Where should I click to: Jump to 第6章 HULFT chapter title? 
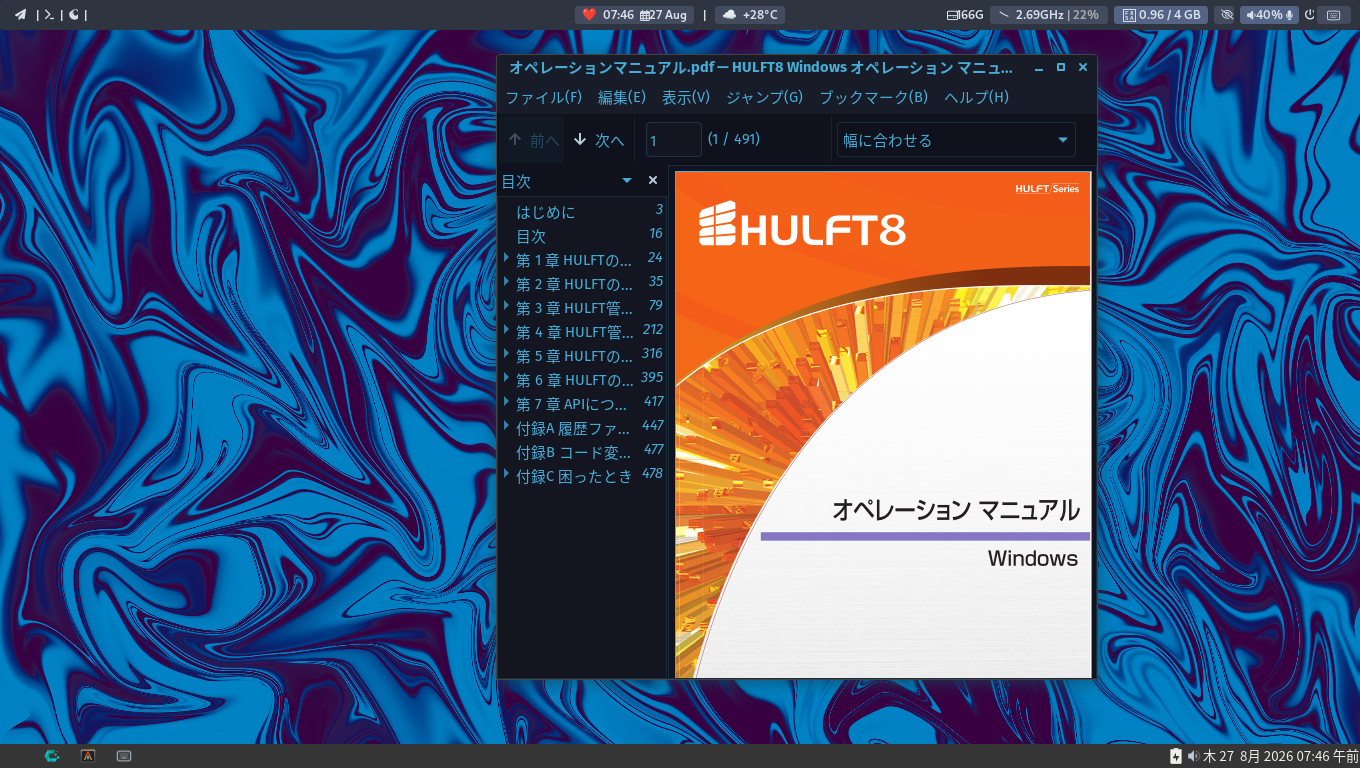pyautogui.click(x=575, y=380)
